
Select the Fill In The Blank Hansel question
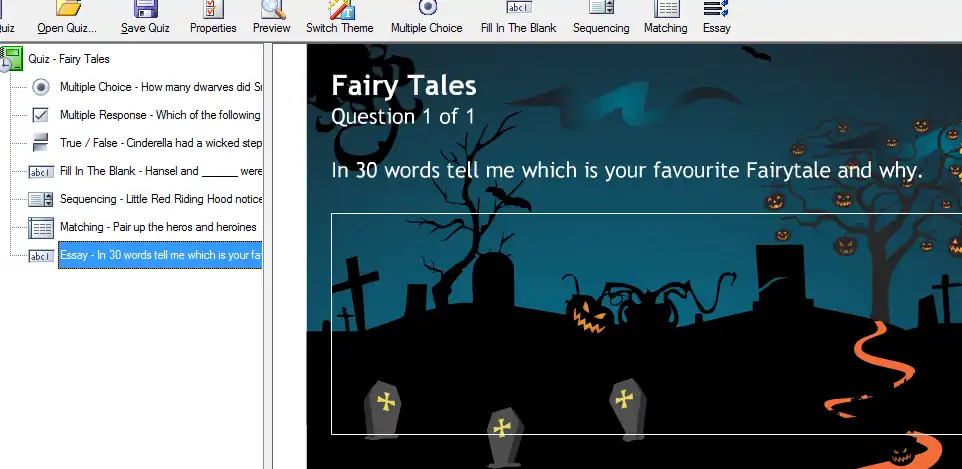tap(160, 171)
